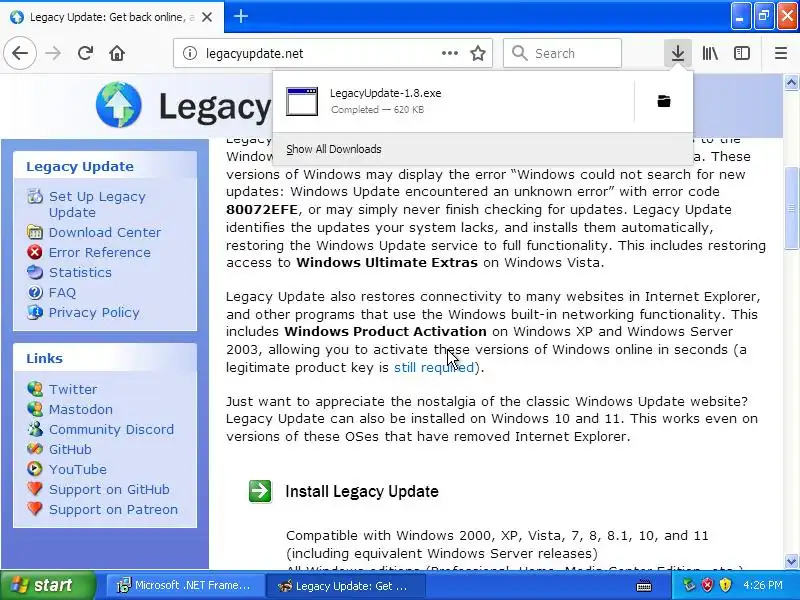Open the Statistics link
Viewport: 800px width, 600px height.
click(80, 272)
